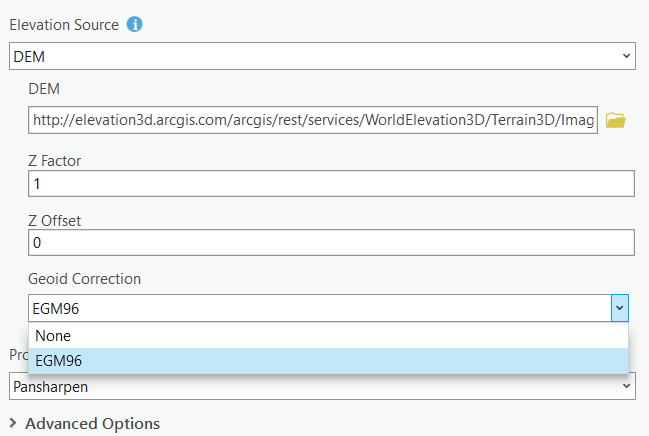Collapse the Geoid Correction dropdown arrow
The height and width of the screenshot is (436, 649).
[620, 308]
